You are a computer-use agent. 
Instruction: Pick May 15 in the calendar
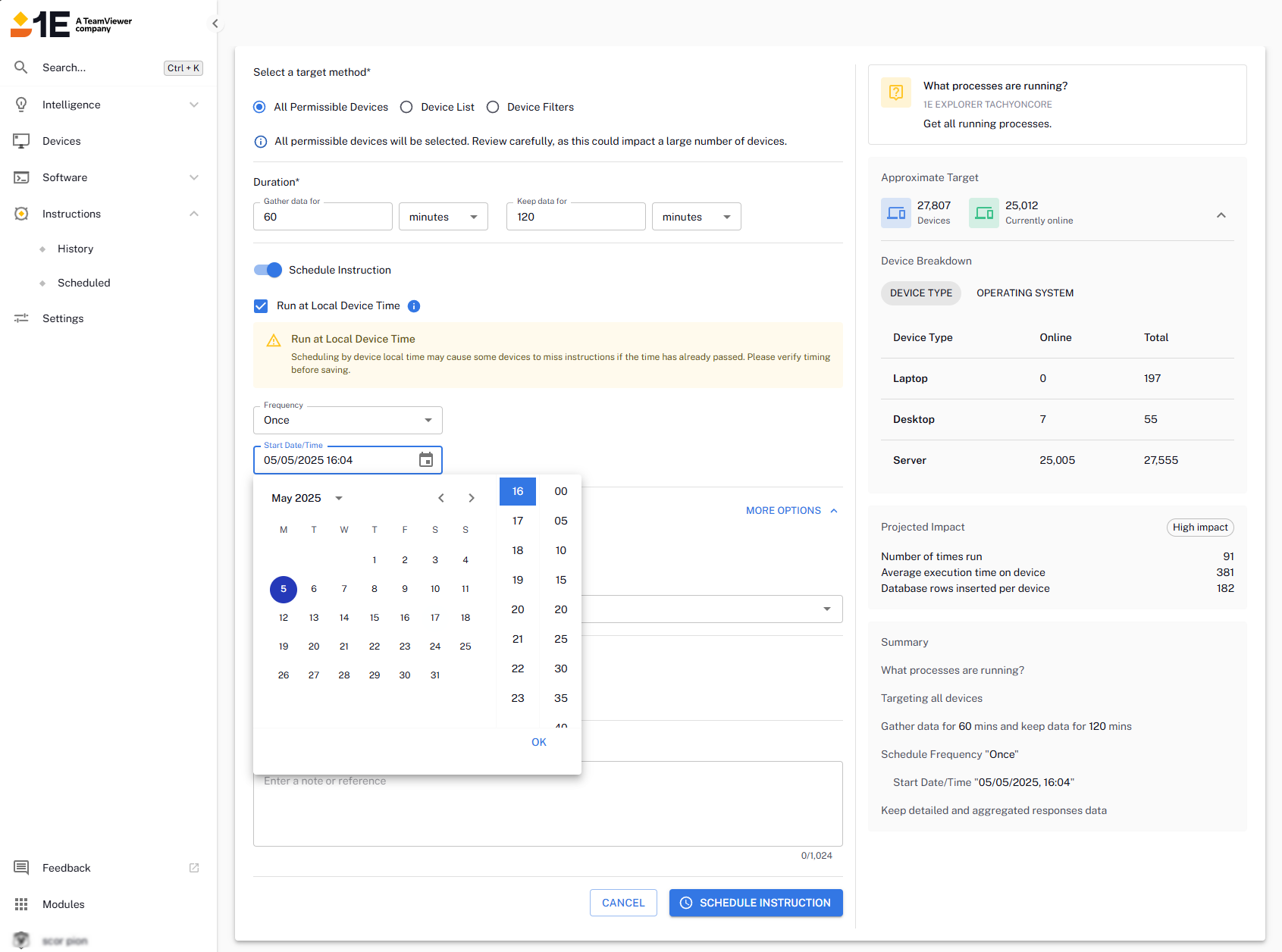[x=375, y=618]
